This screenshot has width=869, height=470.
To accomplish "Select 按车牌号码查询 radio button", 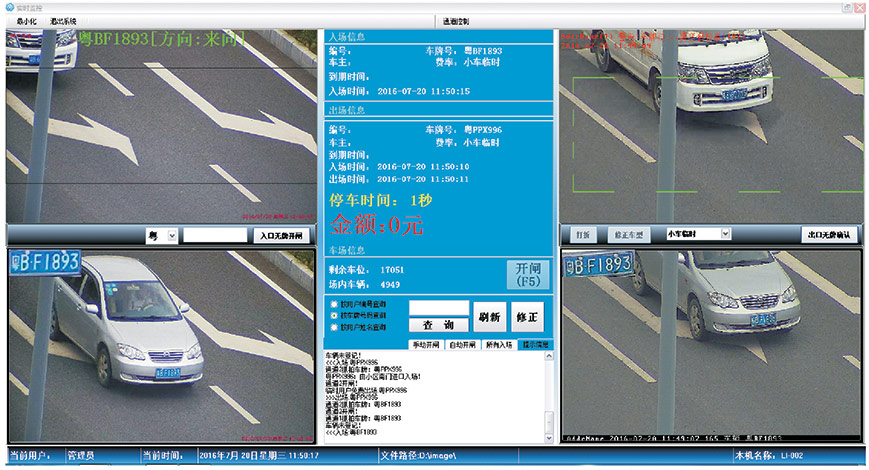I will [x=334, y=315].
